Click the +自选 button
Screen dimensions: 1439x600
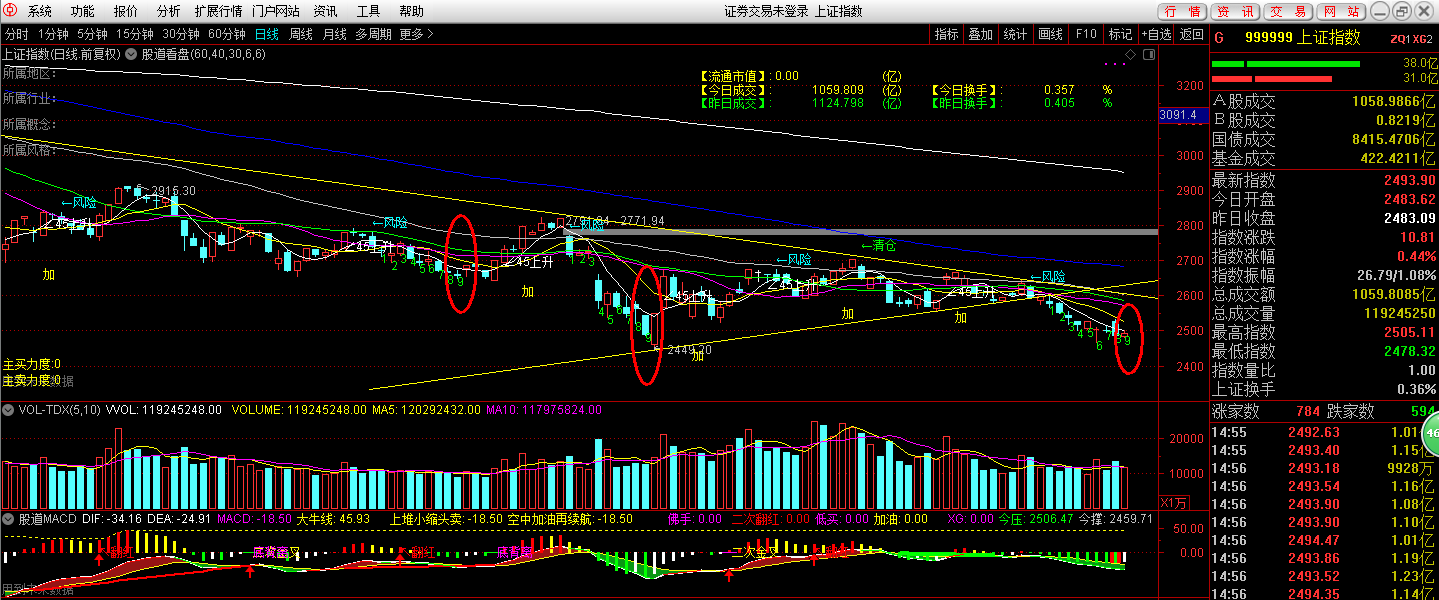tap(1155, 34)
